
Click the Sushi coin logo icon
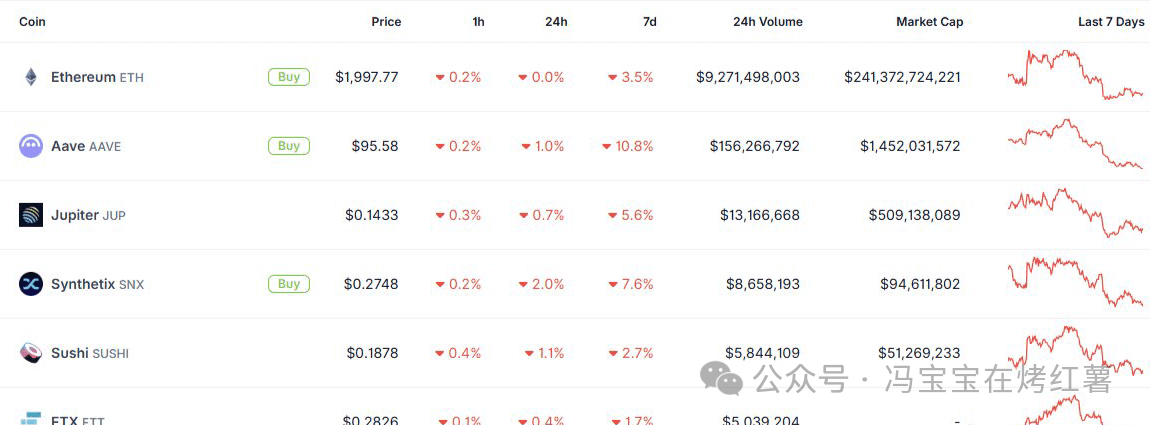coord(31,353)
